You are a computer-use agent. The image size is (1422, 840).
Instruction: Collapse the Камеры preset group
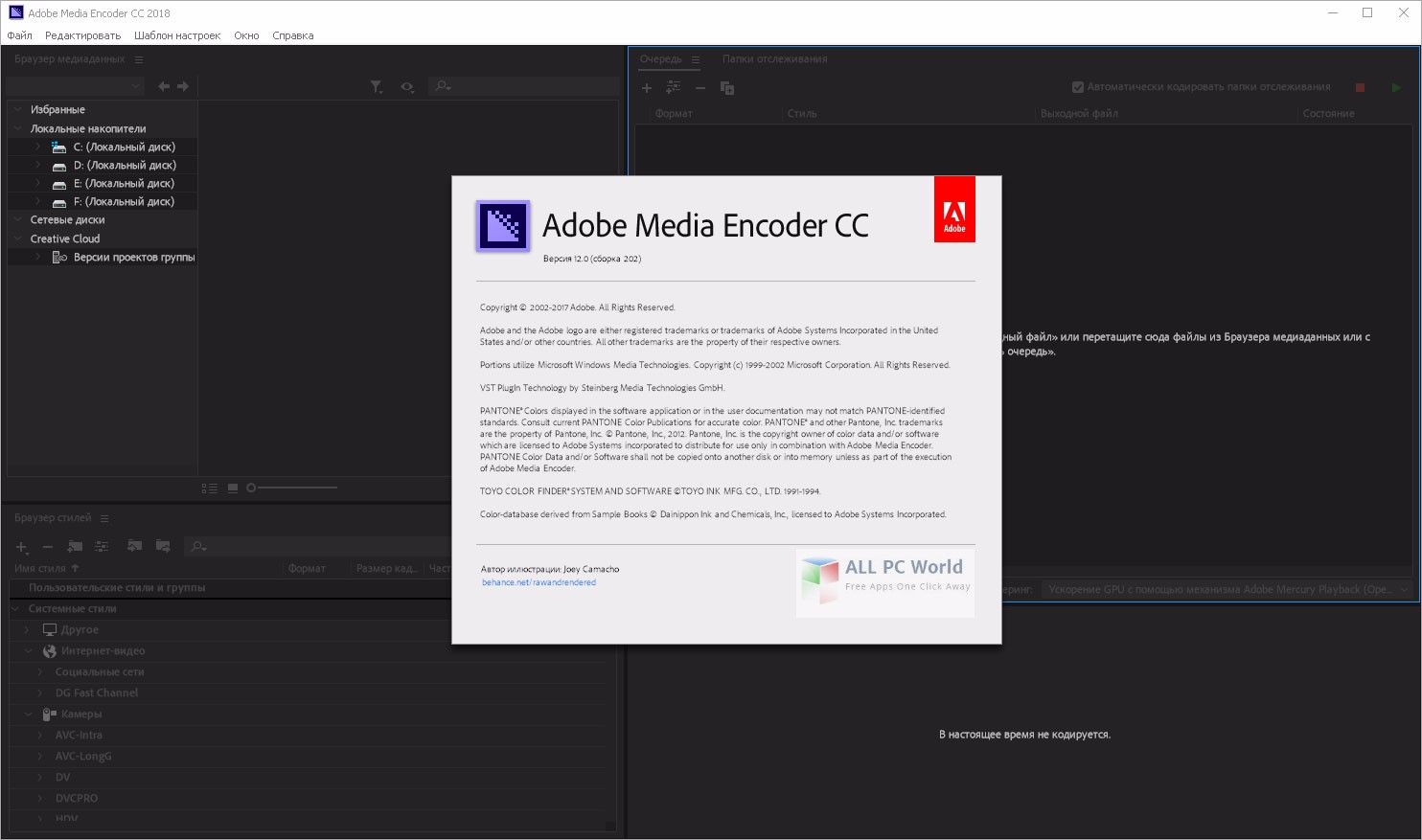(x=28, y=714)
